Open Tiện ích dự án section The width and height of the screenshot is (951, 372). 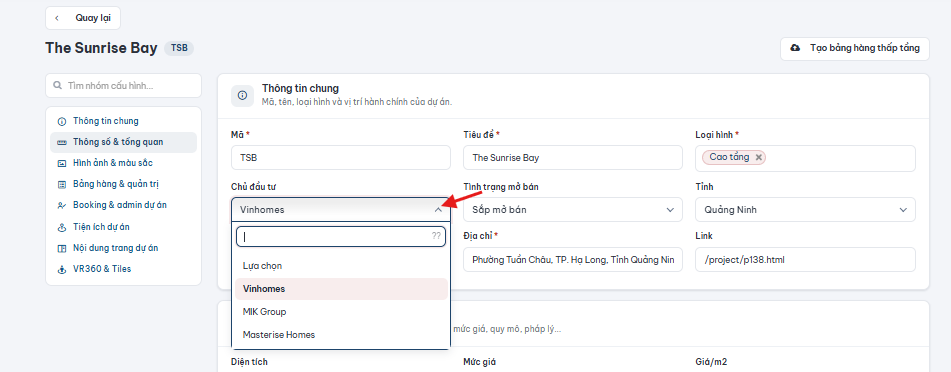(123, 228)
